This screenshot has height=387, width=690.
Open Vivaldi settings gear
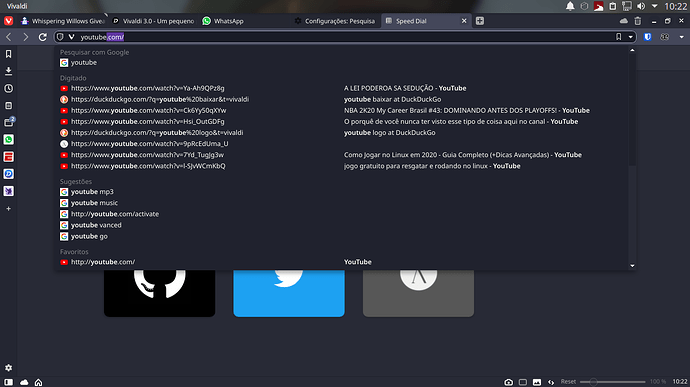coord(8,368)
